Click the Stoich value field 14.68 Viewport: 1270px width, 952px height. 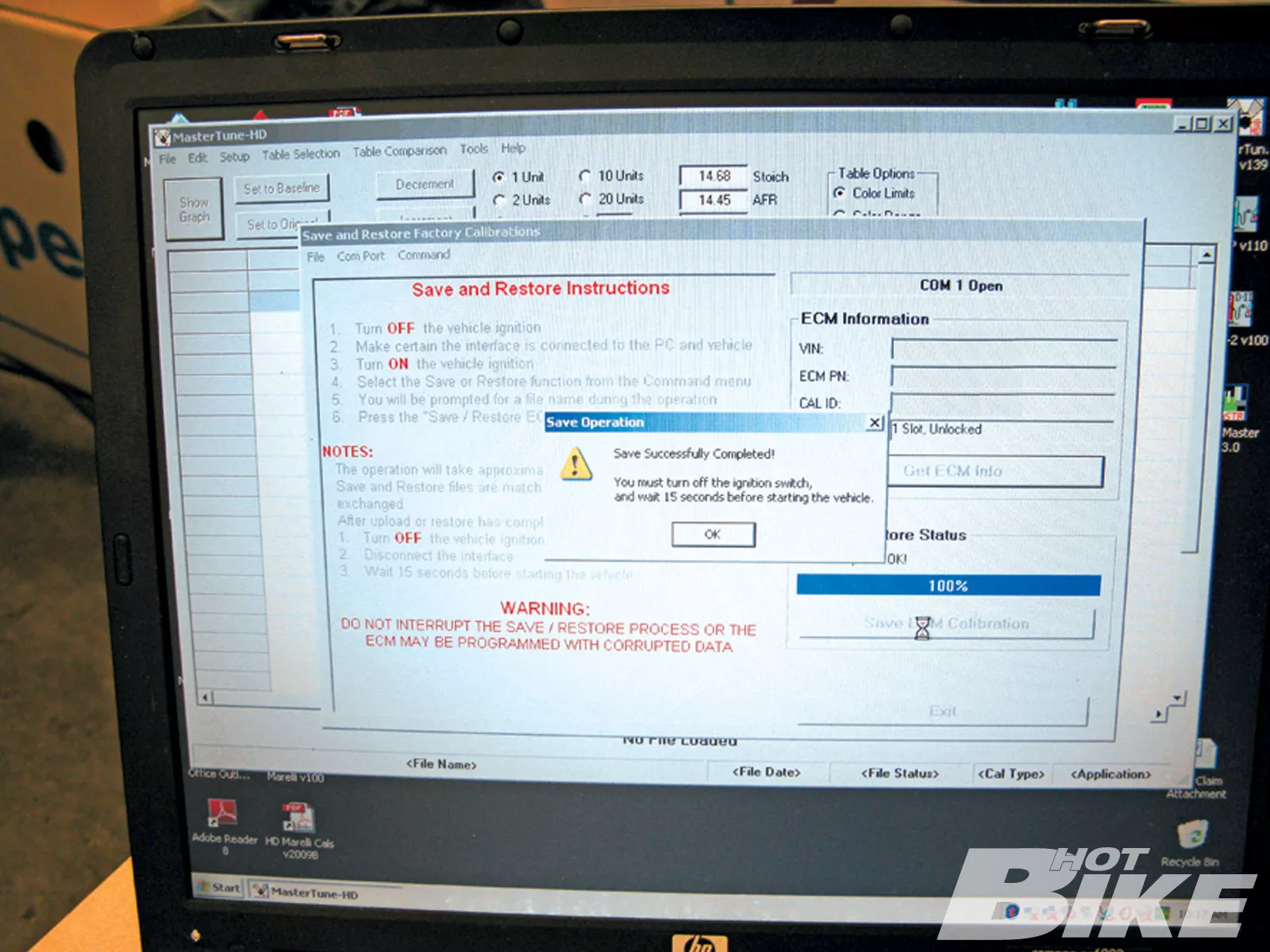(714, 176)
